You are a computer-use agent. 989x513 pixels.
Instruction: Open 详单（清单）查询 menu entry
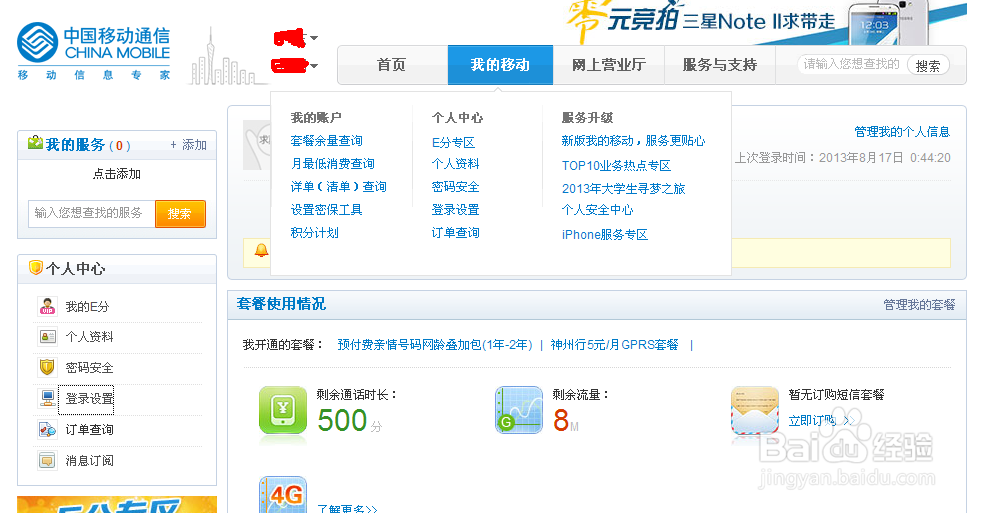click(339, 187)
